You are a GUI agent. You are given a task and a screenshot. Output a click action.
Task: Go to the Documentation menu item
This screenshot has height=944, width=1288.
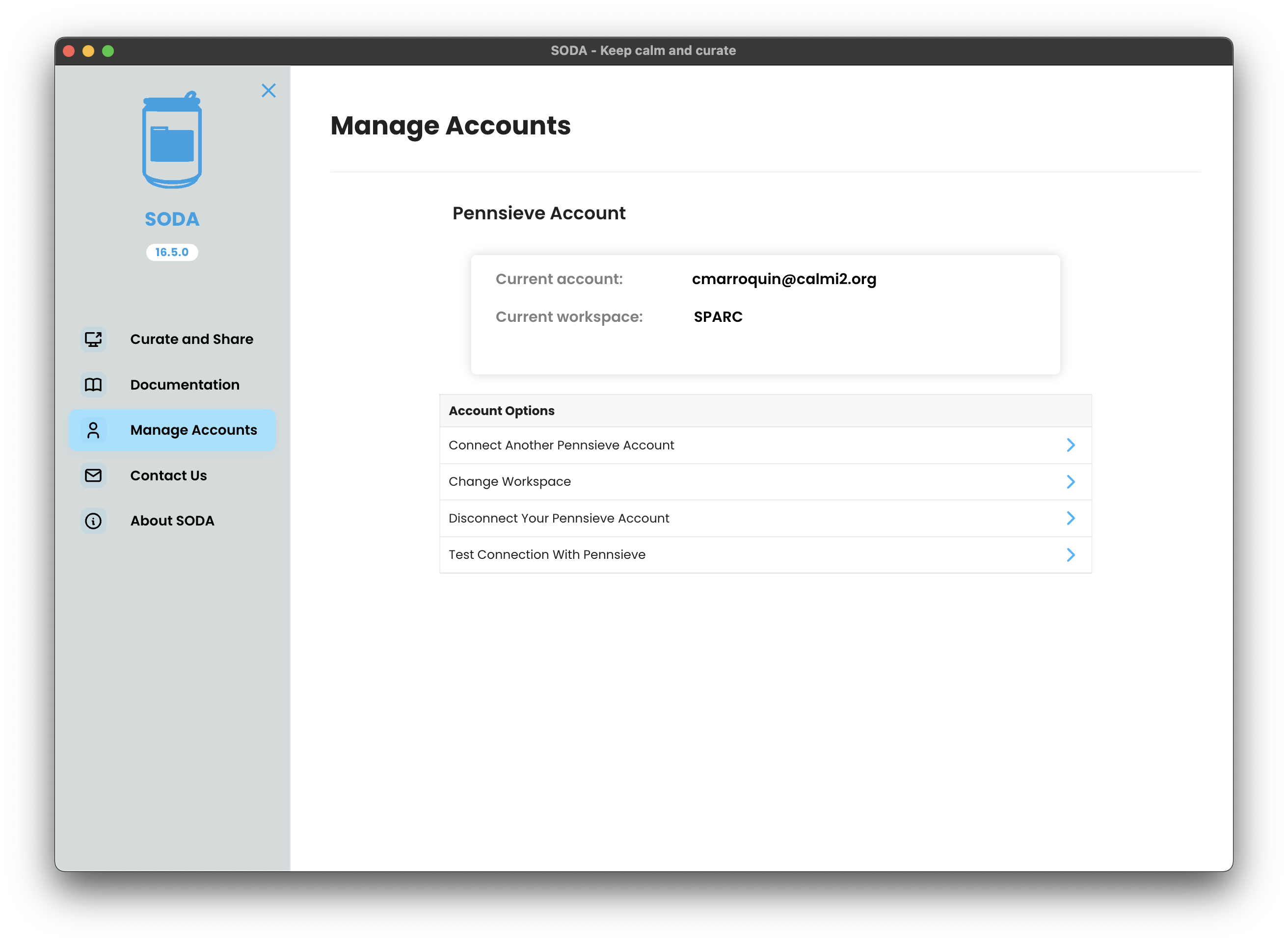tap(185, 385)
